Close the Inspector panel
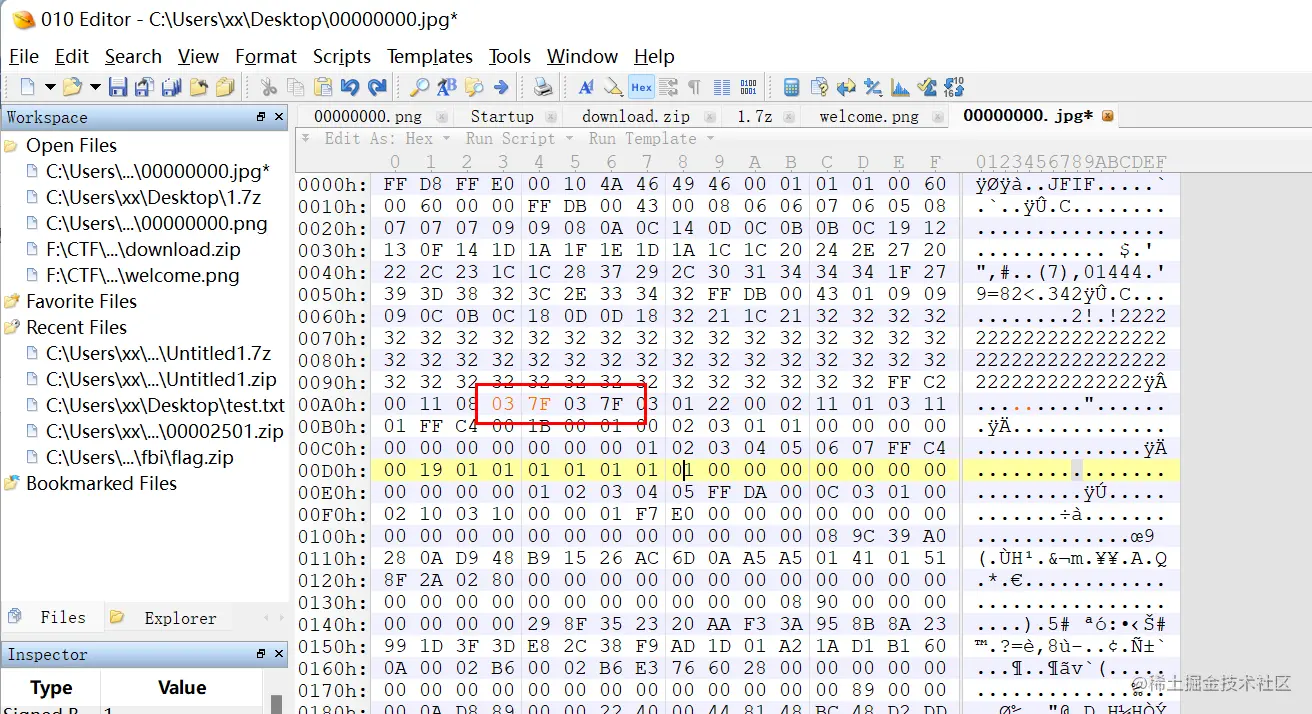1312x714 pixels. point(278,654)
